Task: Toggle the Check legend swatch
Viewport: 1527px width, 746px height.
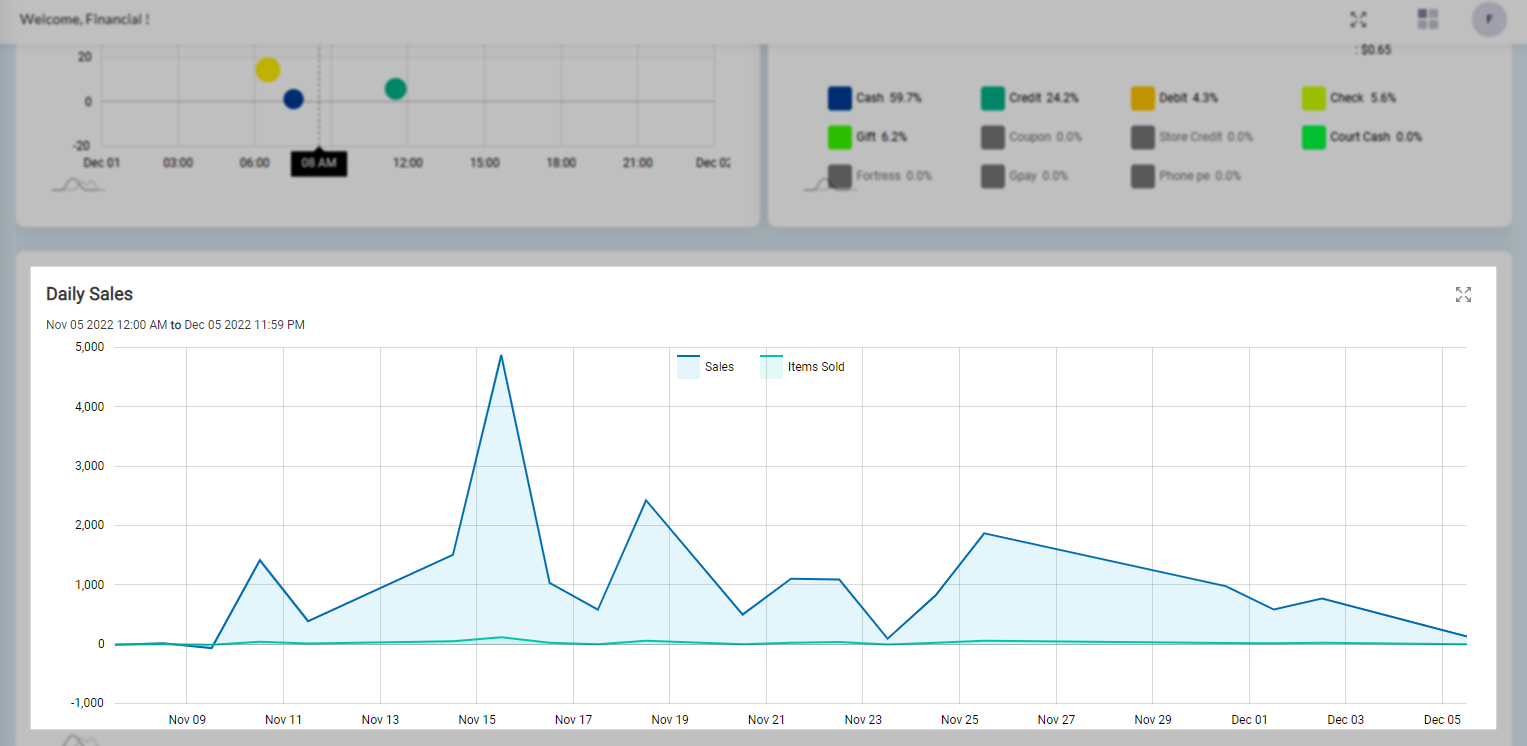Action: (1313, 98)
